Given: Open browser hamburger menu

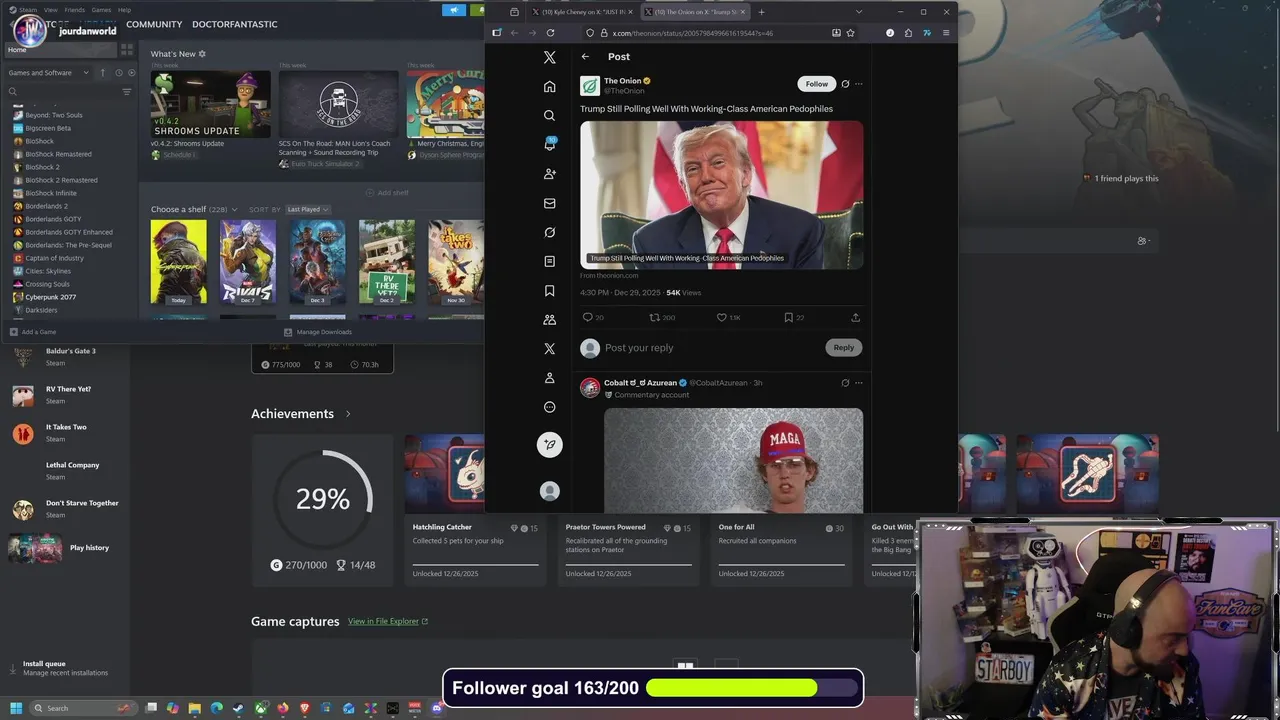Looking at the screenshot, I should coord(945,33).
